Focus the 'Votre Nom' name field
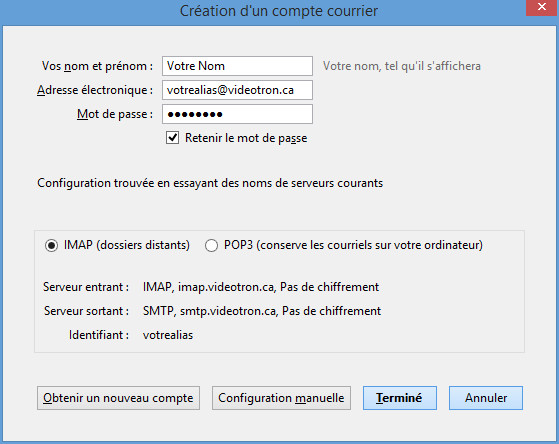 (x=237, y=66)
